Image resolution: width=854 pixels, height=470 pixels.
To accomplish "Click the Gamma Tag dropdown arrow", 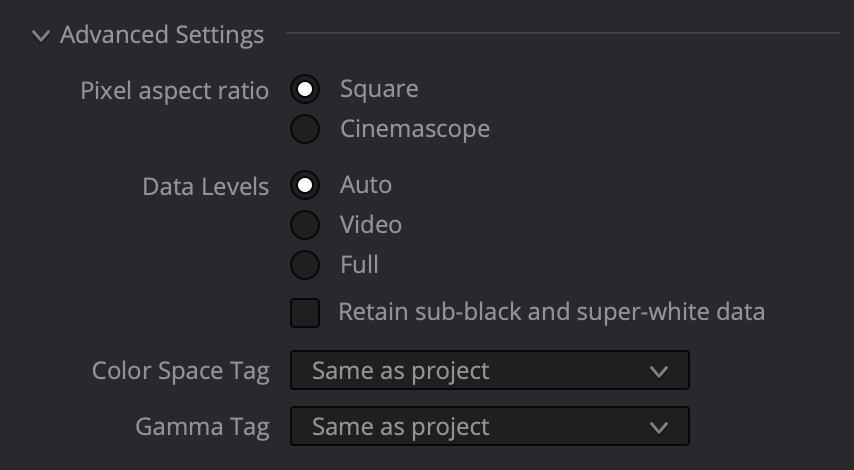I will pos(659,428).
